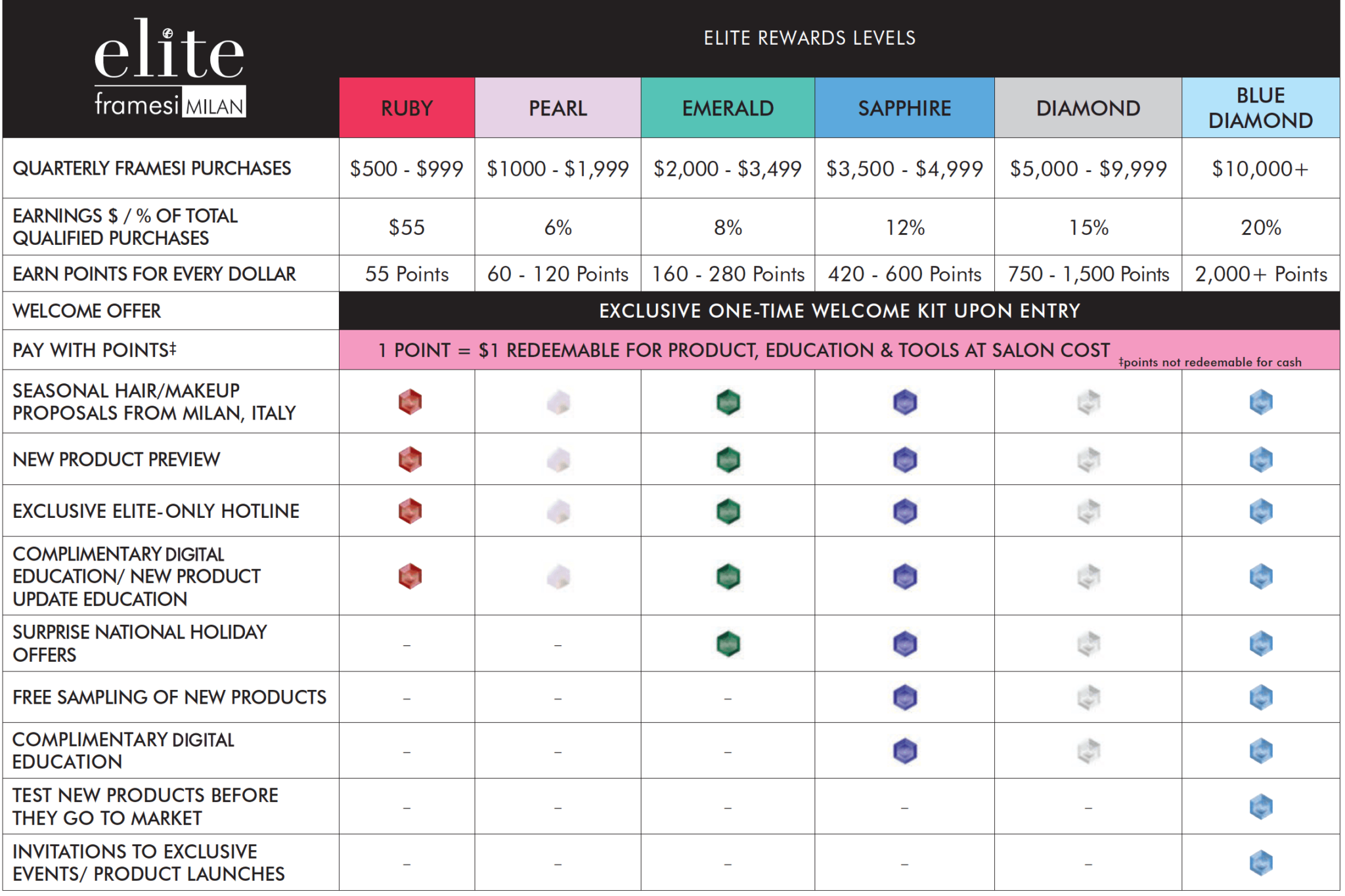Click the 60 - 120 Points Pearl cell

click(558, 274)
